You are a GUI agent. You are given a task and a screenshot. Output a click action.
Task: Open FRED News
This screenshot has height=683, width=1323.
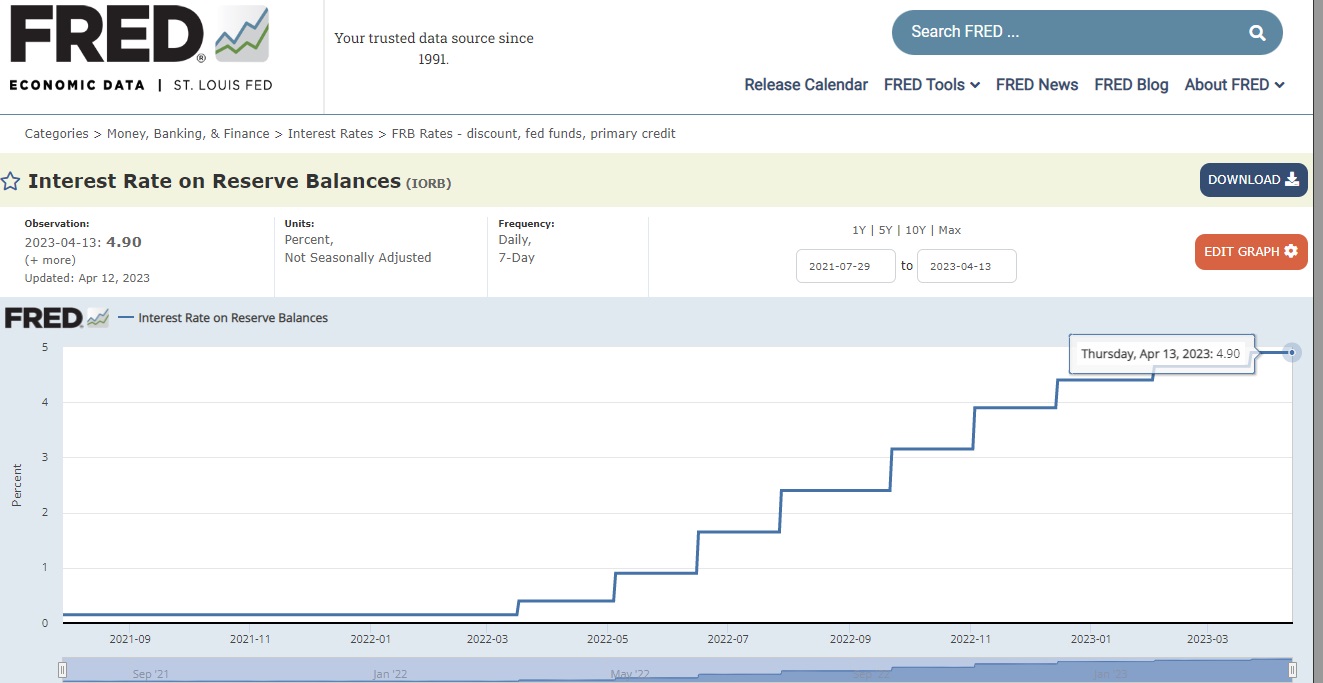point(1036,85)
